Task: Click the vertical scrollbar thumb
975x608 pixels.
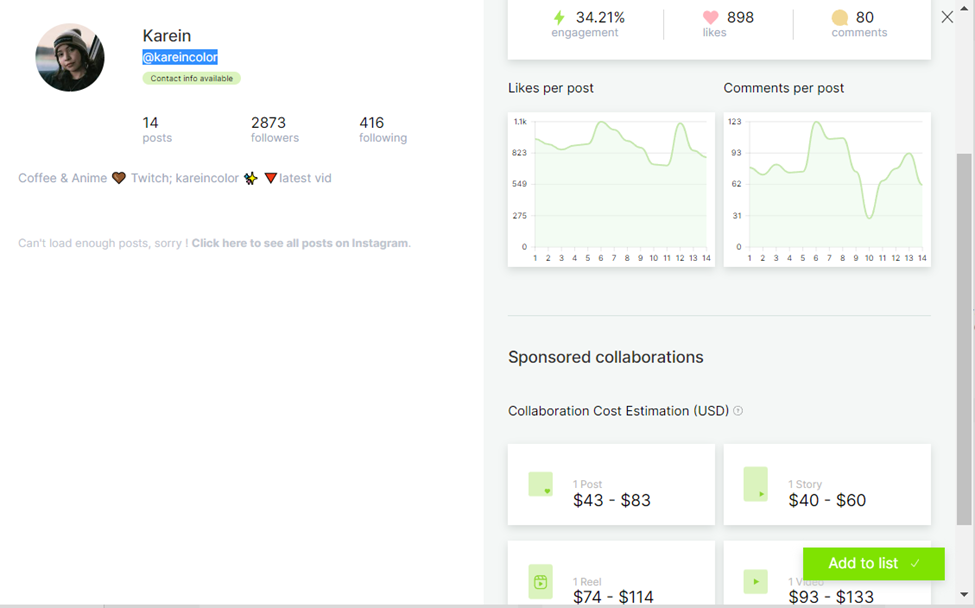Action: (x=964, y=339)
